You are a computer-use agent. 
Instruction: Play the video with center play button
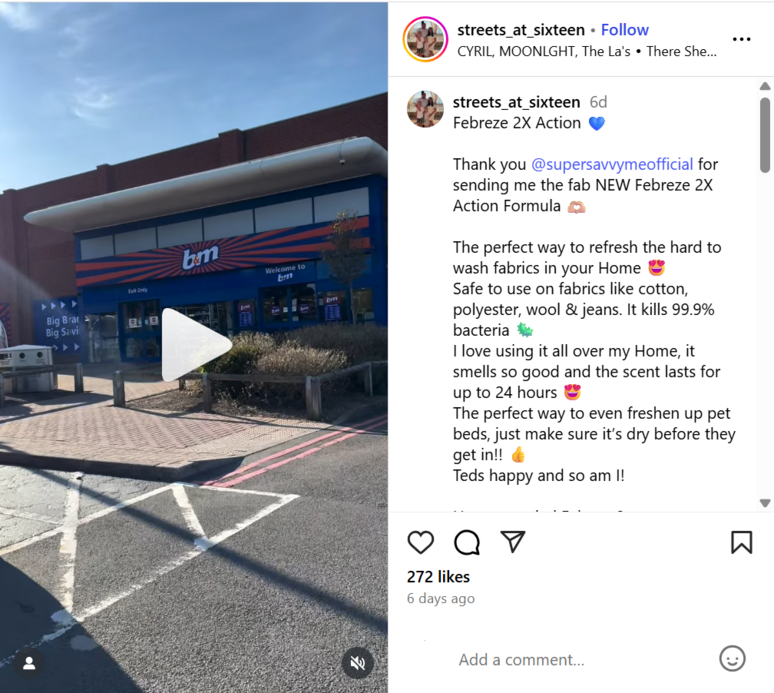pos(196,345)
